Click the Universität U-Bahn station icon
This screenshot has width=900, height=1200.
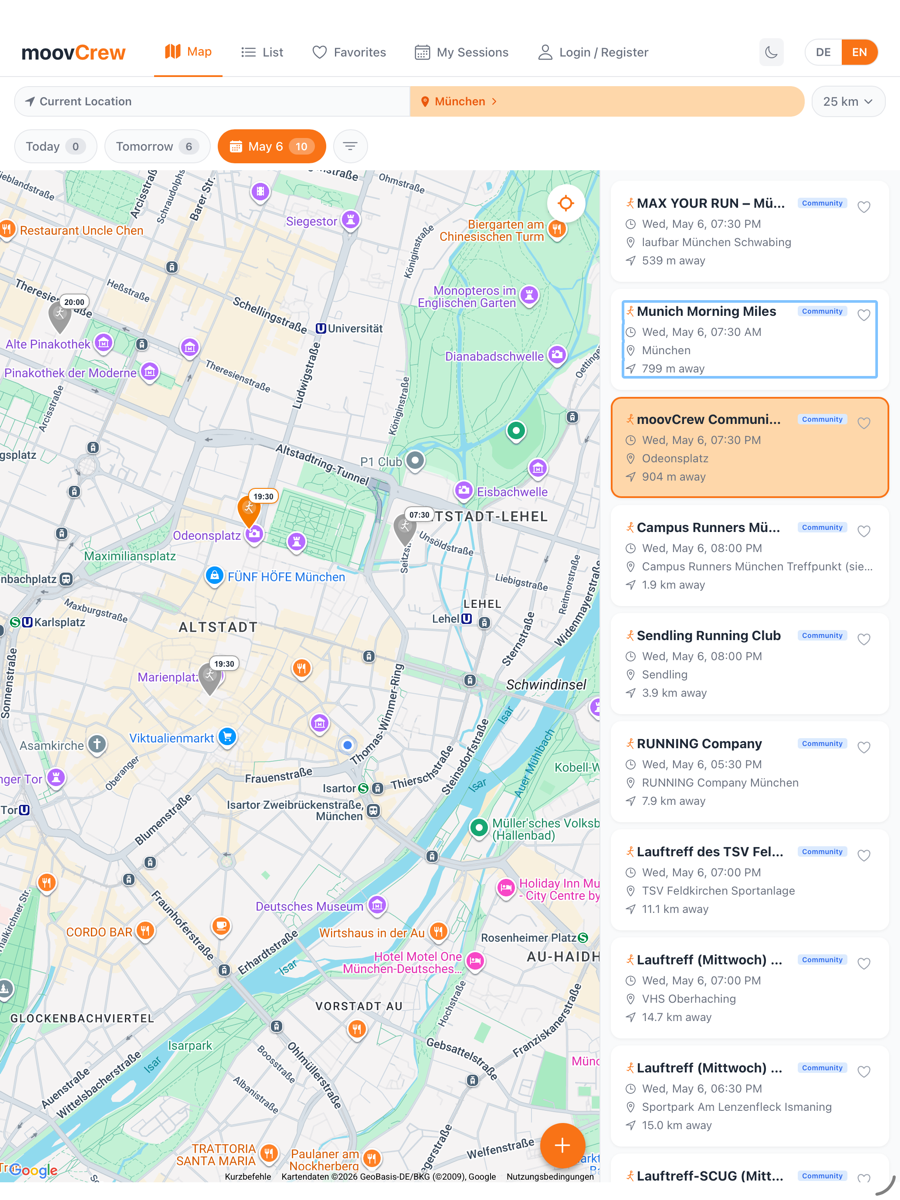[321, 328]
